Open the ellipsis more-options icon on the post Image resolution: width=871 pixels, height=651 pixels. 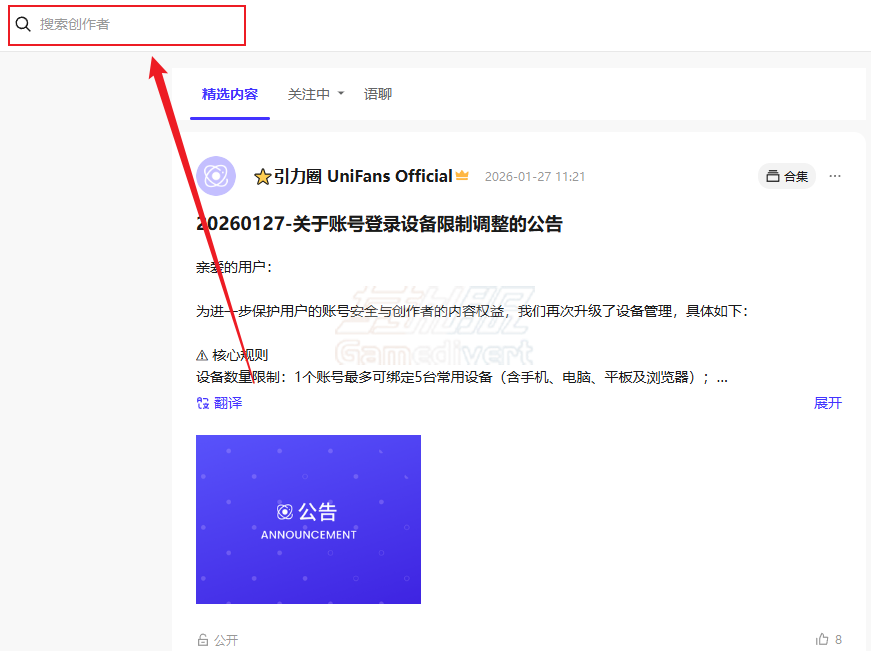[835, 175]
